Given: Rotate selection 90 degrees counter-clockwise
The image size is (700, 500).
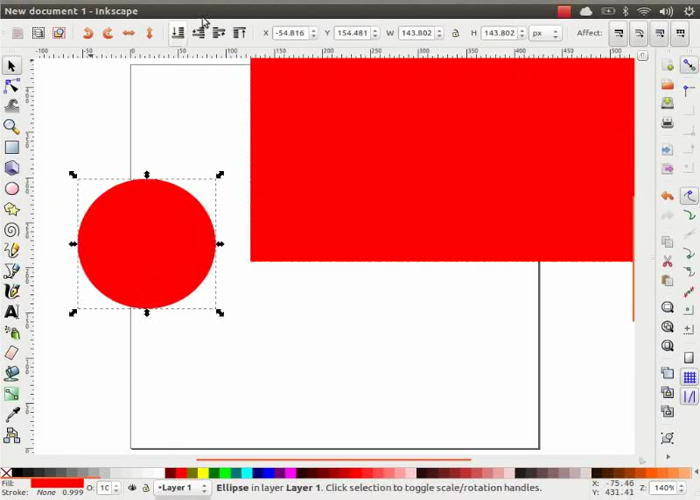Looking at the screenshot, I should pyautogui.click(x=87, y=33).
